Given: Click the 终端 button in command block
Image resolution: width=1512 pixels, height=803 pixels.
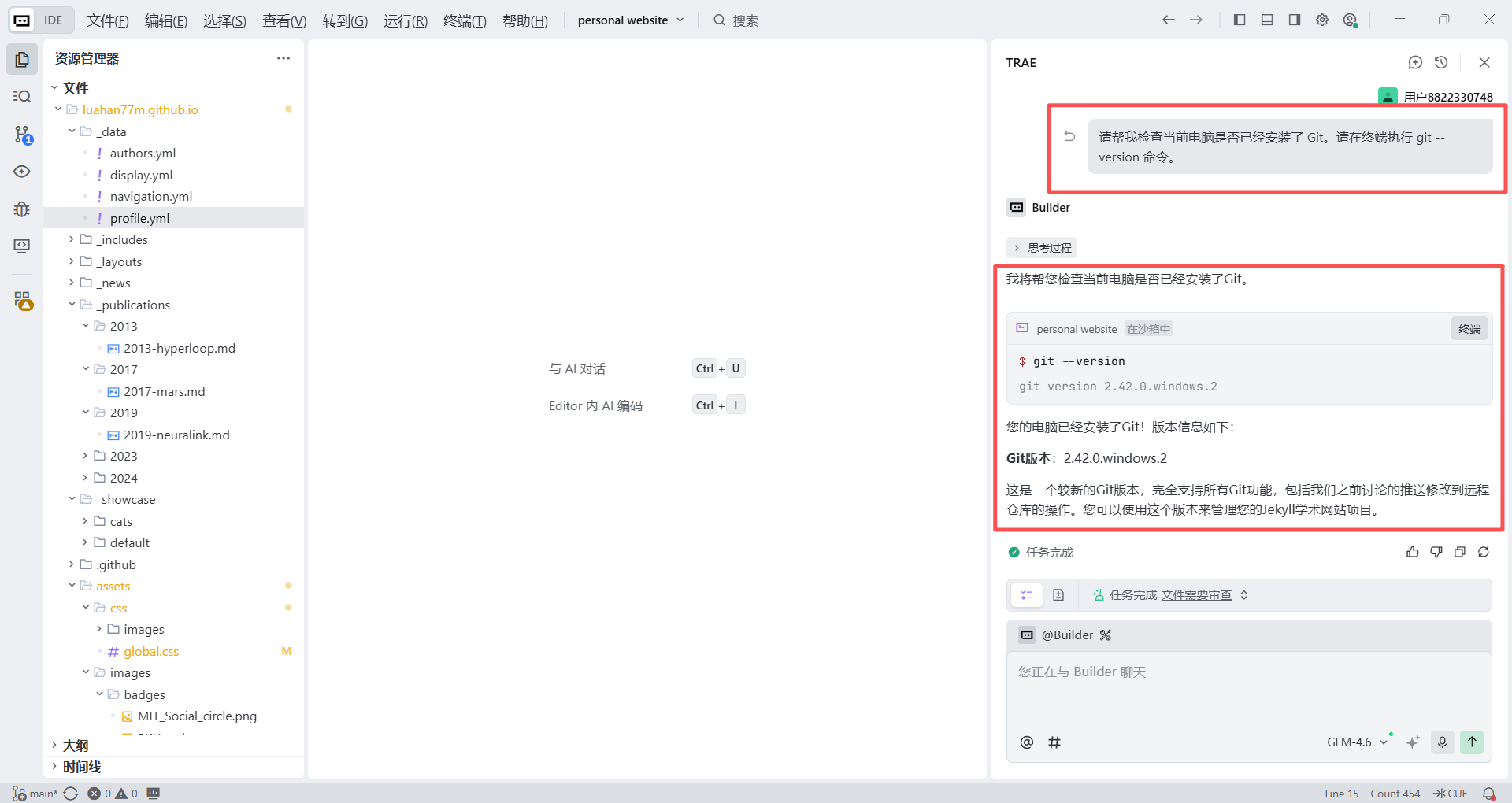Looking at the screenshot, I should 1469,329.
